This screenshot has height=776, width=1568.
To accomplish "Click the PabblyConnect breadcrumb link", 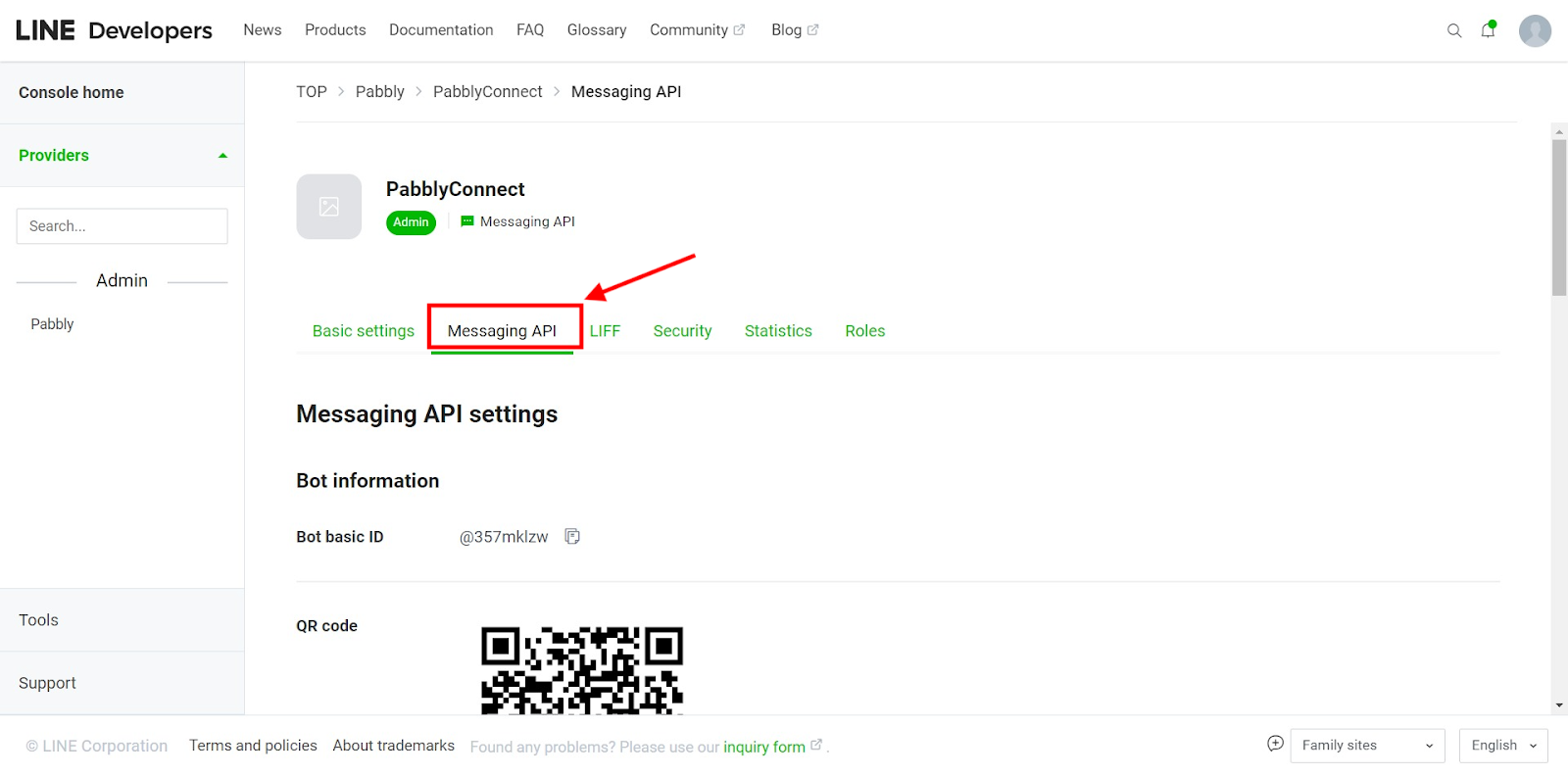I will point(488,92).
